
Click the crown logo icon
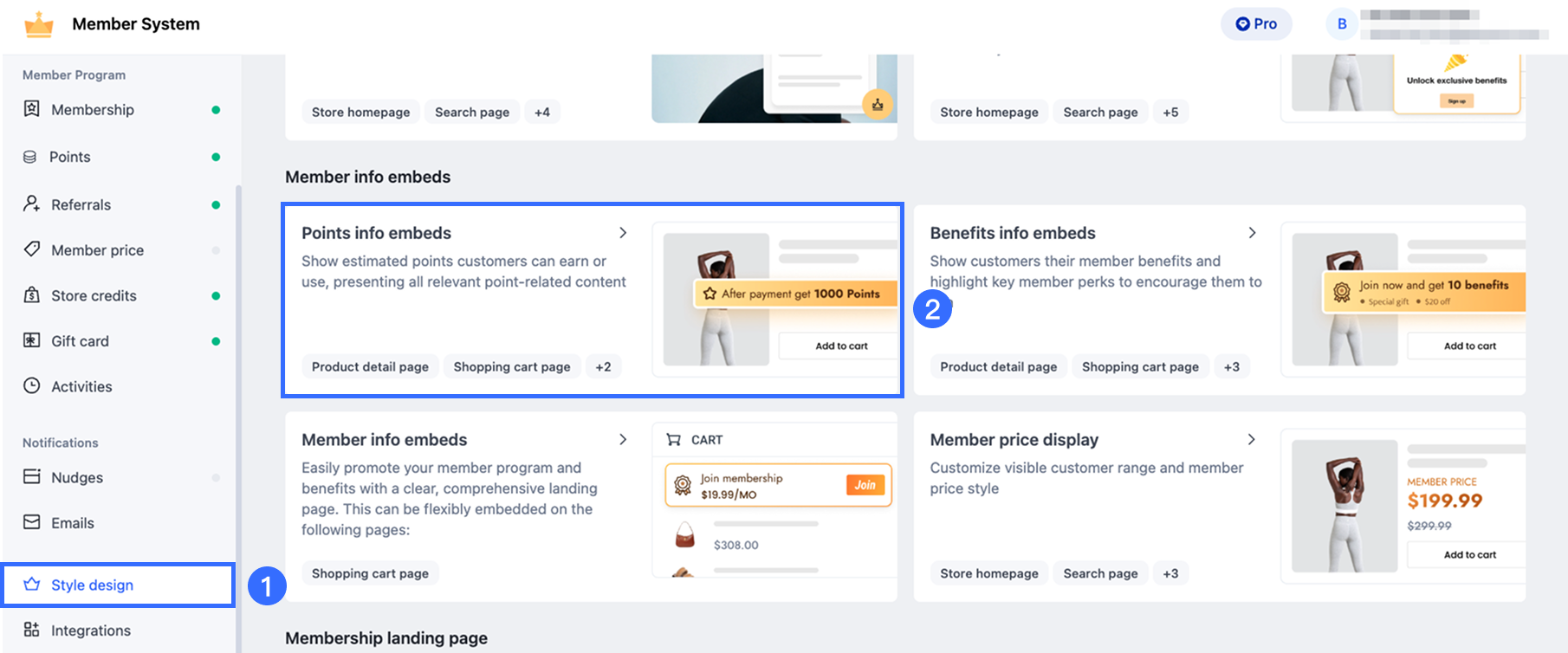coord(39,24)
